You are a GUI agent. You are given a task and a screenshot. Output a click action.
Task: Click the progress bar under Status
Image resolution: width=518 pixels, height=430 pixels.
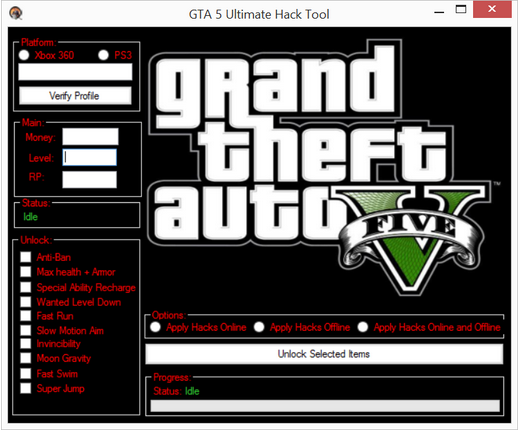point(325,406)
